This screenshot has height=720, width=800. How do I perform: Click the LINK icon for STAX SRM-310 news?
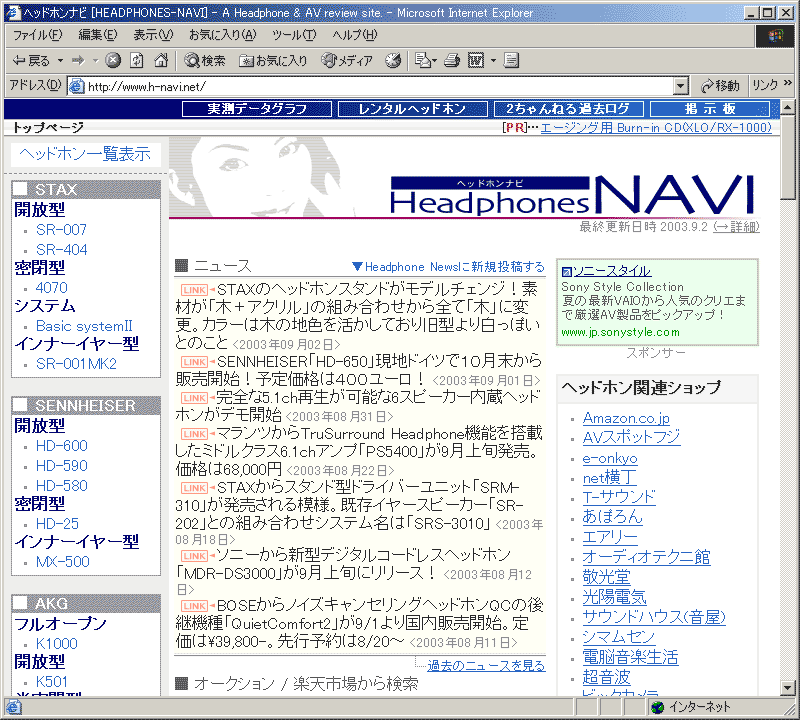(195, 488)
